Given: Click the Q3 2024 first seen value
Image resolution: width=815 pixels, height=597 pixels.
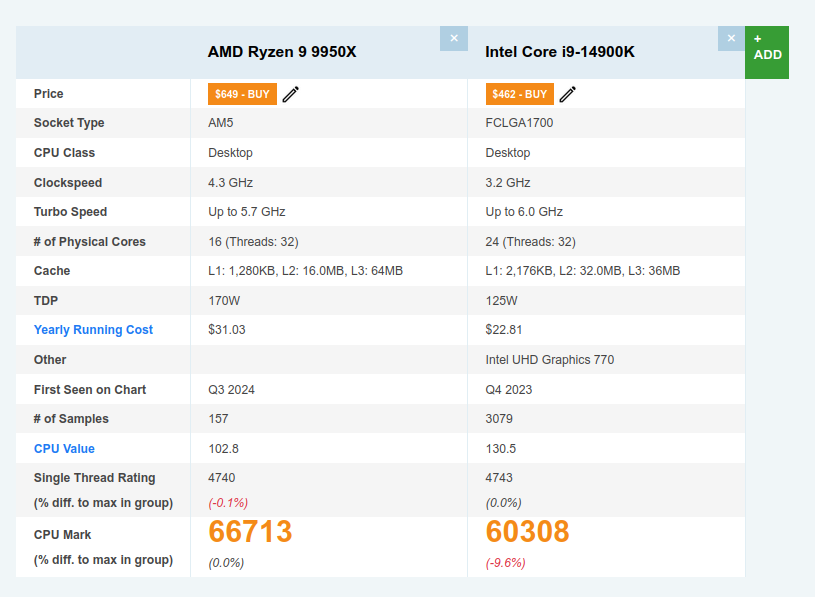Looking at the screenshot, I should coord(231,390).
